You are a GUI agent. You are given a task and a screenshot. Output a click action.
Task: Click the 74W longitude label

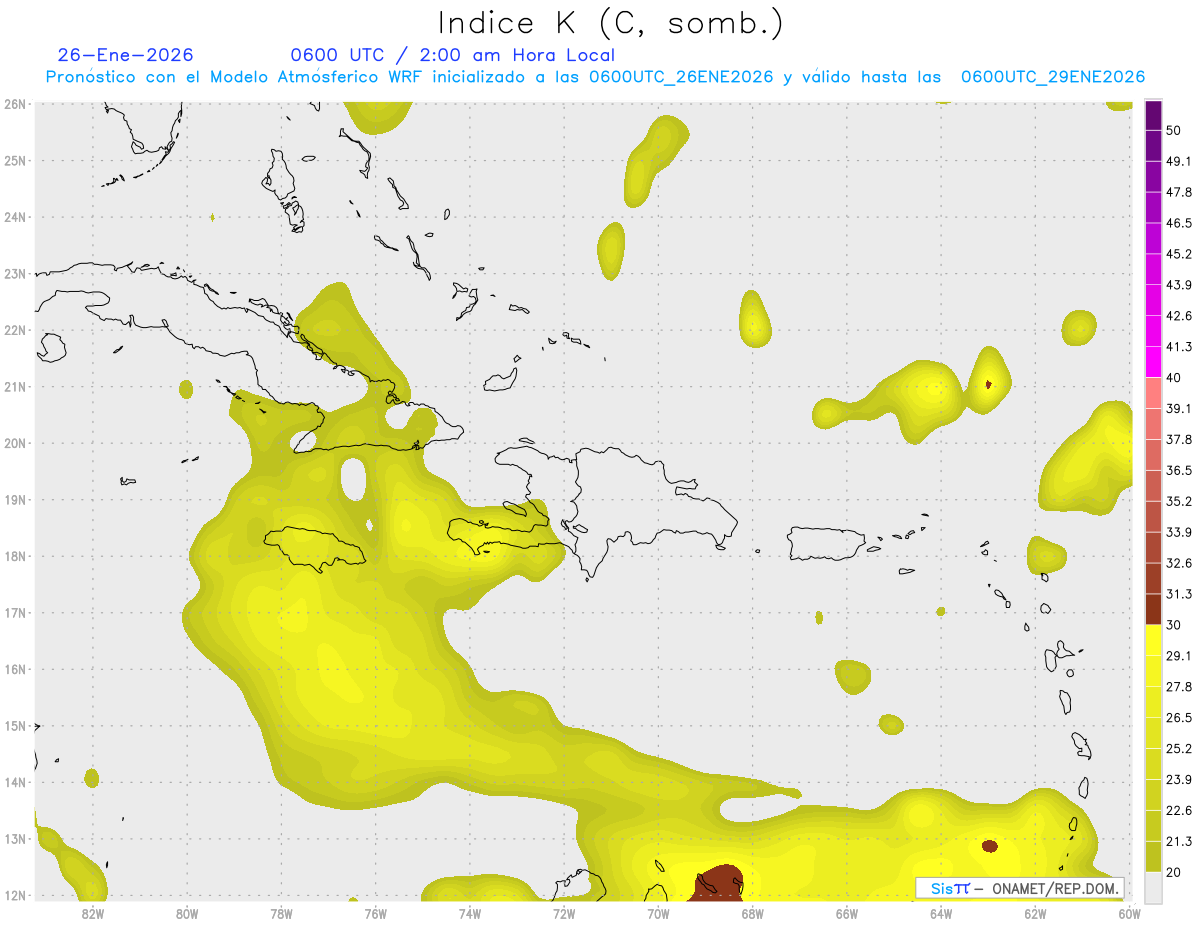pos(470,913)
